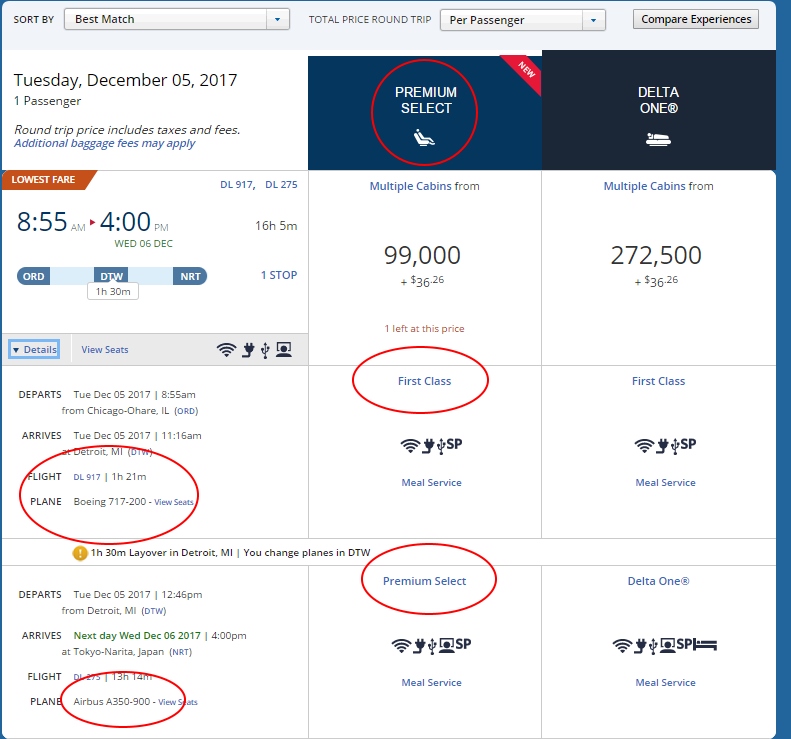Click the power outlet icon in amenities row
This screenshot has height=739, width=791.
click(247, 350)
